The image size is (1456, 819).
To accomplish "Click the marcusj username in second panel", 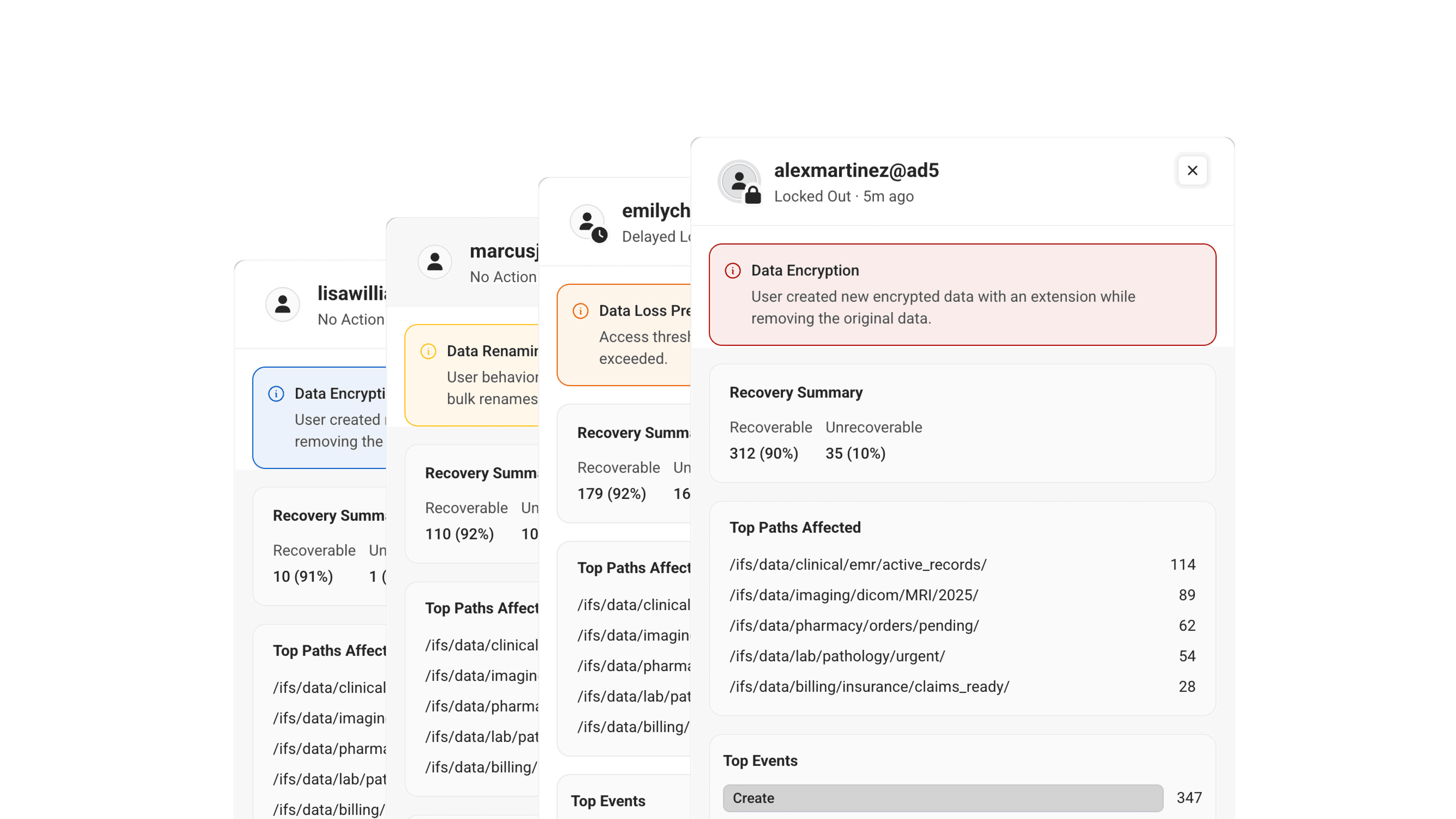I will pos(504,251).
